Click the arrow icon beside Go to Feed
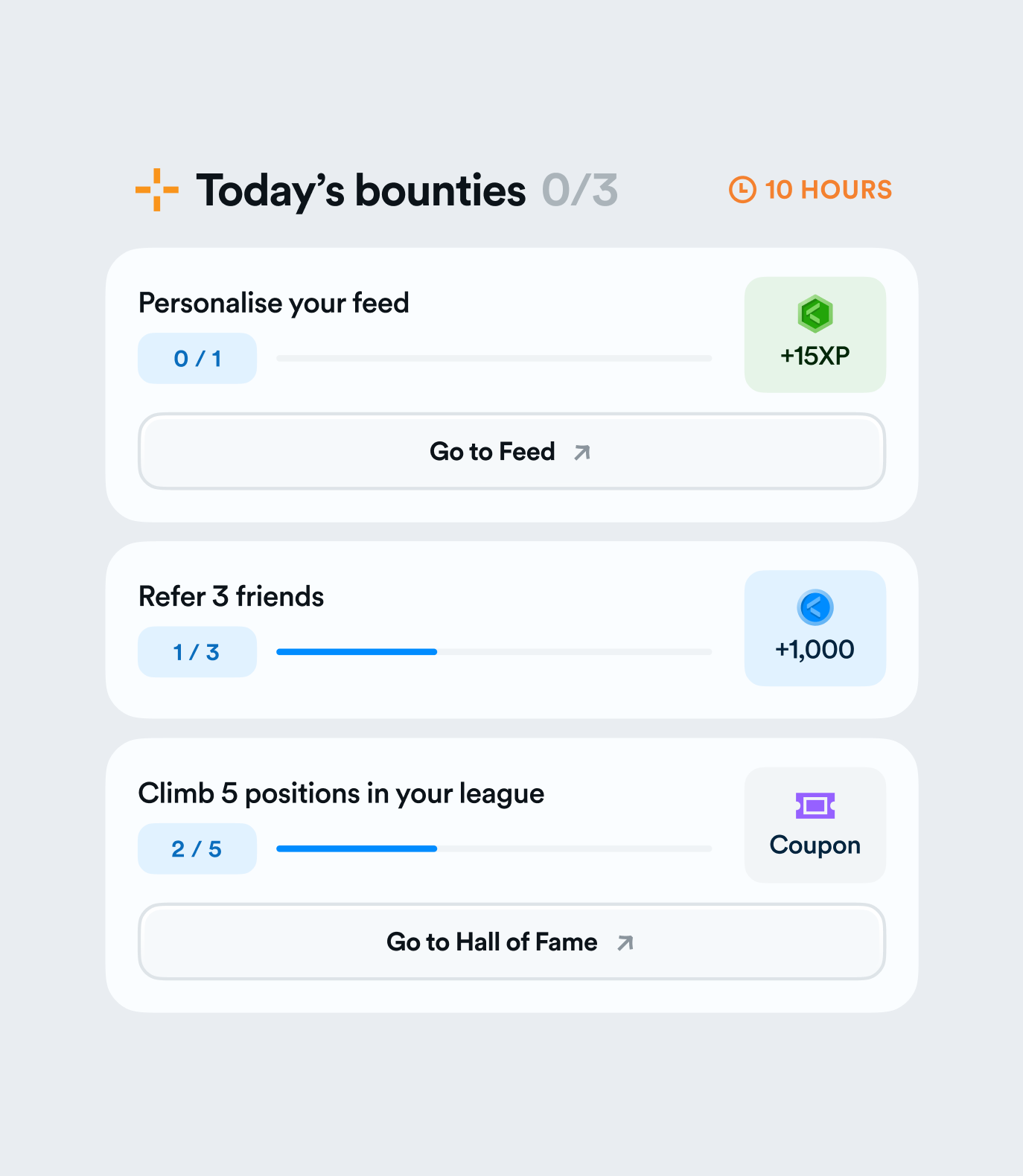The width and height of the screenshot is (1023, 1176). coord(582,452)
